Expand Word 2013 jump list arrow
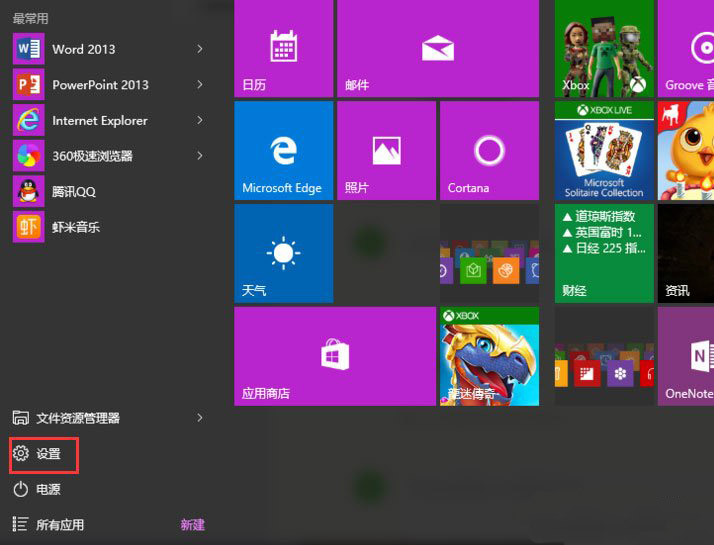The image size is (714, 545). point(200,49)
